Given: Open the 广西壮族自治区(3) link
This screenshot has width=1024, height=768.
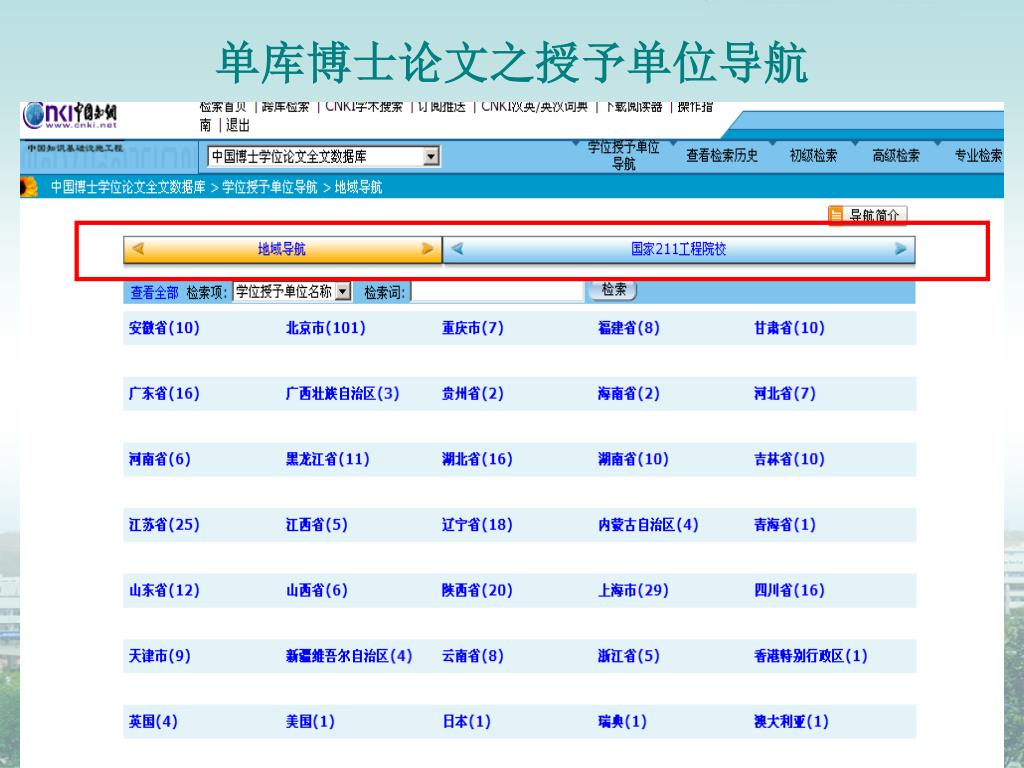Looking at the screenshot, I should pos(343,394).
